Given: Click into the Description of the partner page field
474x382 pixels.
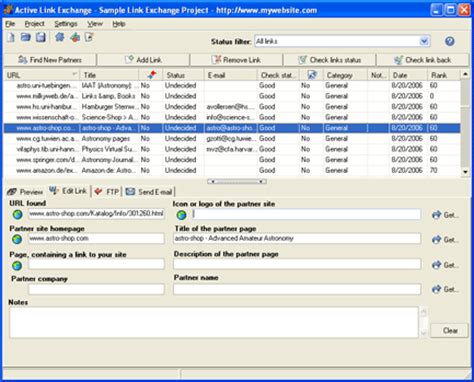Looking at the screenshot, I should (297, 264).
